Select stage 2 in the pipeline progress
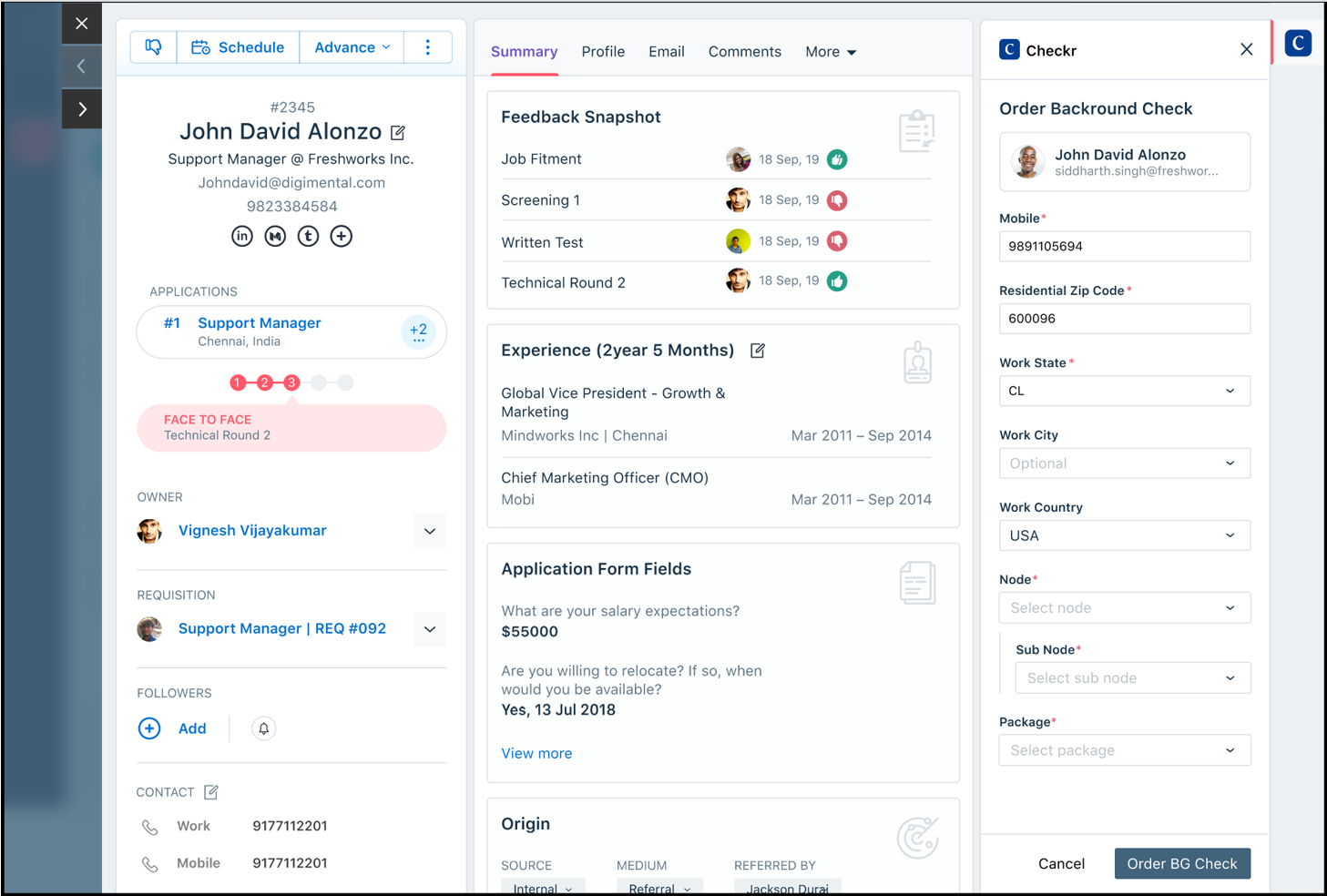This screenshot has height=896, width=1327. point(264,382)
